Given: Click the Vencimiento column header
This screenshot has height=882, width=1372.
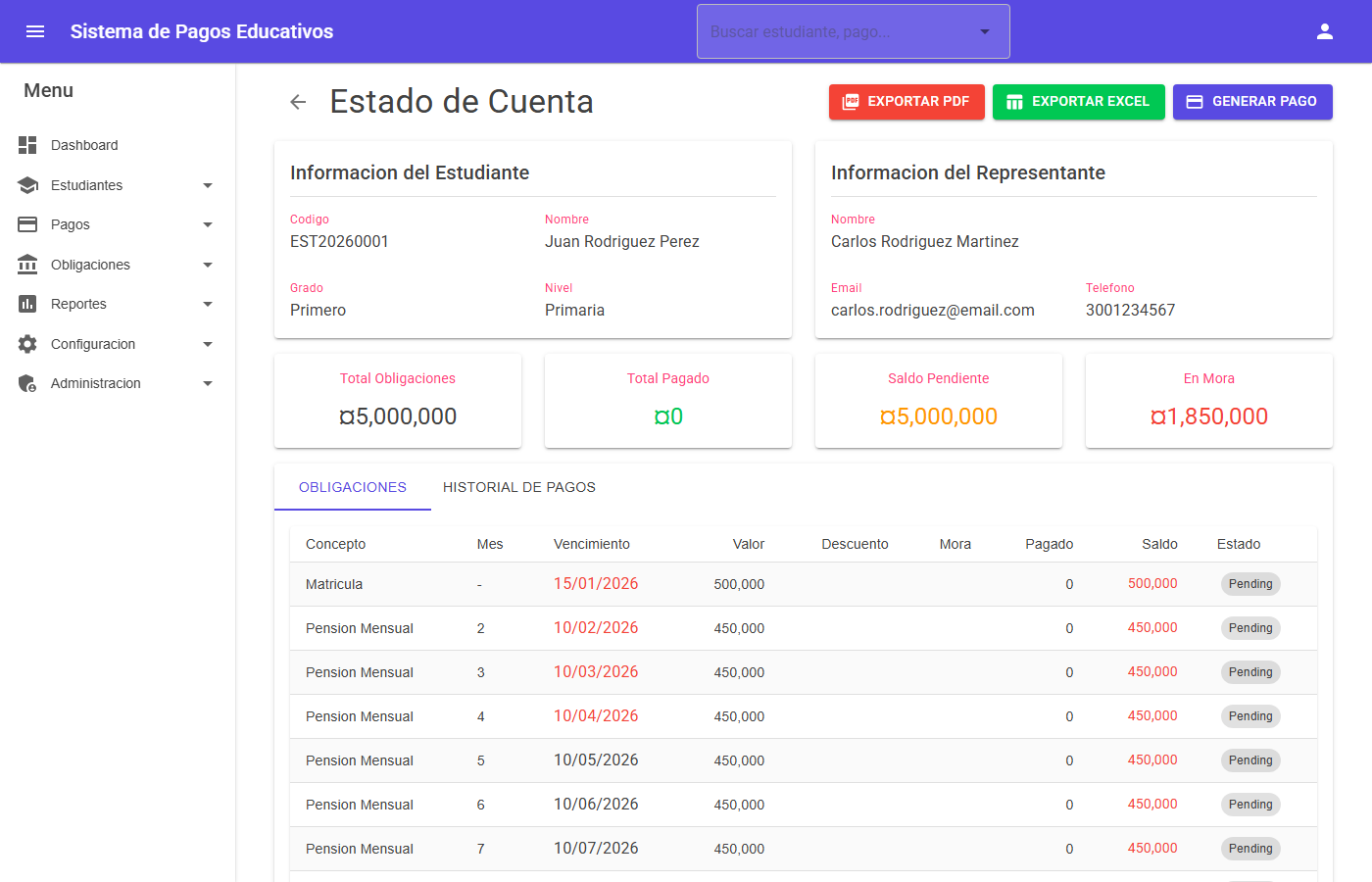Looking at the screenshot, I should (x=592, y=544).
